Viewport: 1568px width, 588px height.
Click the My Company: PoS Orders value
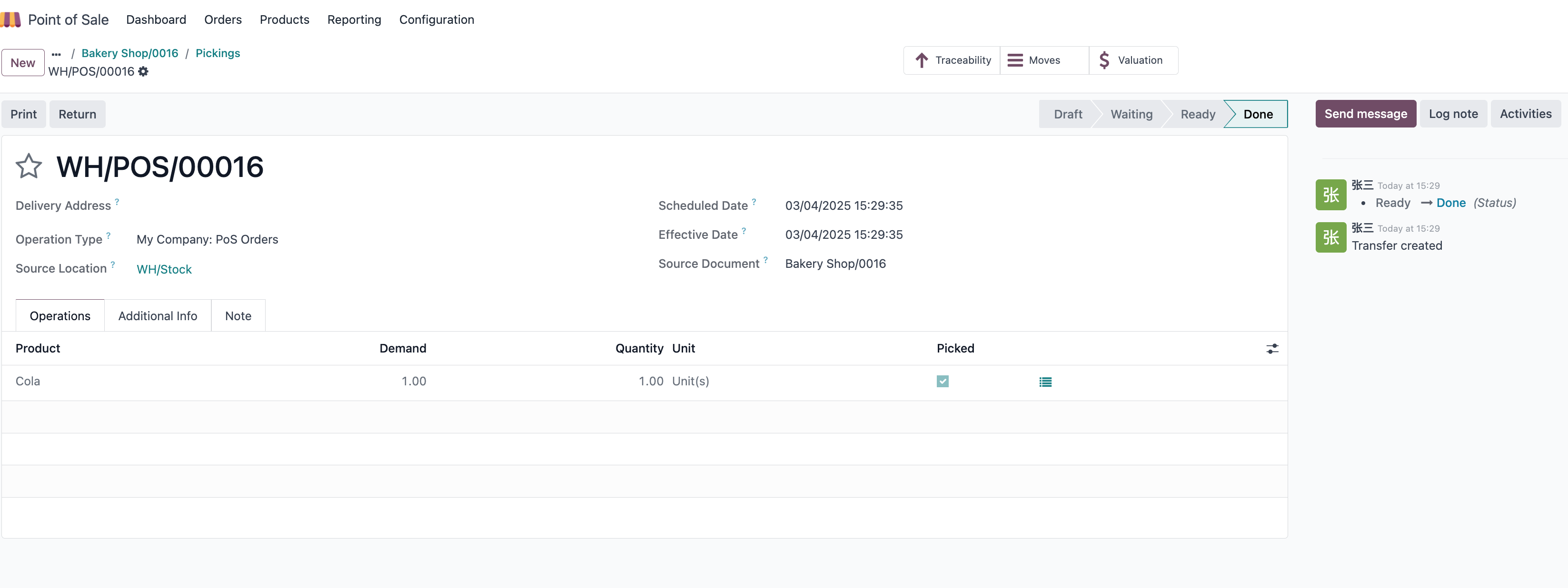tap(207, 240)
